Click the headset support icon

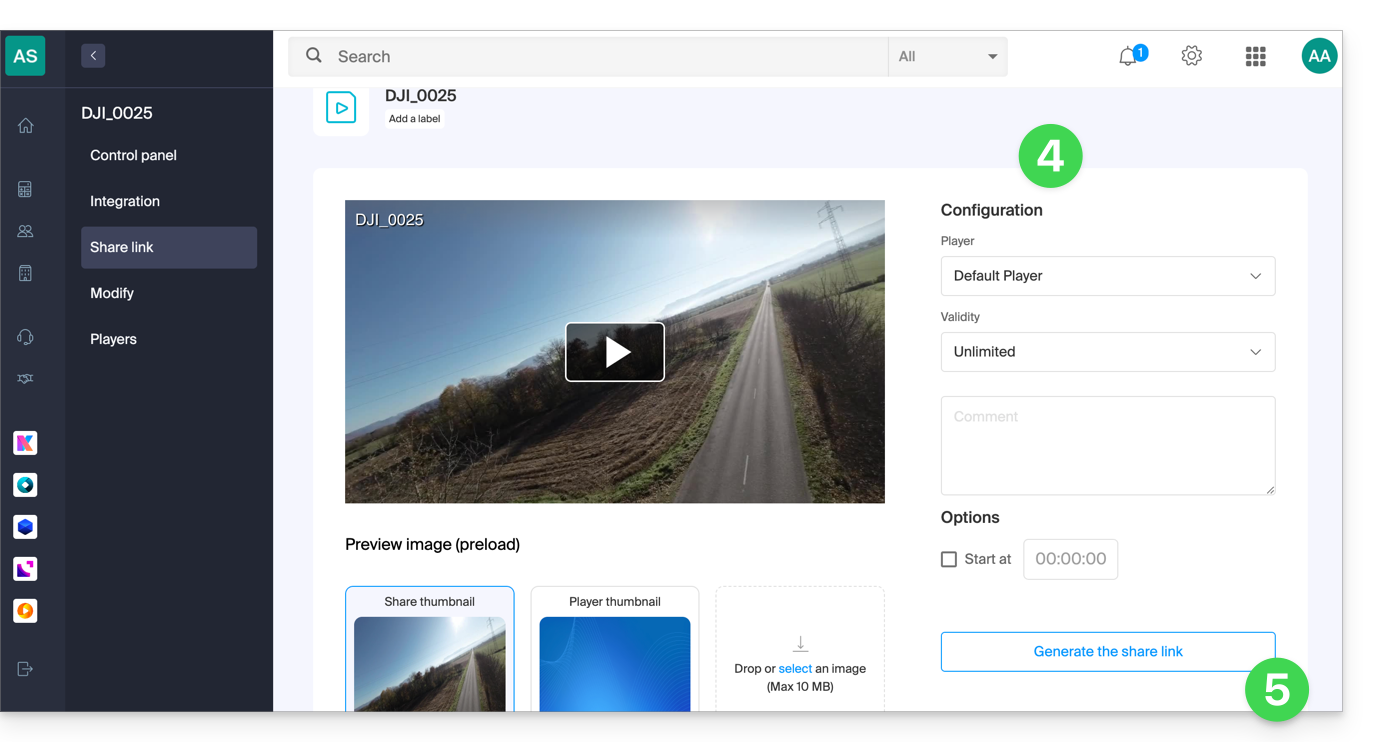click(x=25, y=337)
